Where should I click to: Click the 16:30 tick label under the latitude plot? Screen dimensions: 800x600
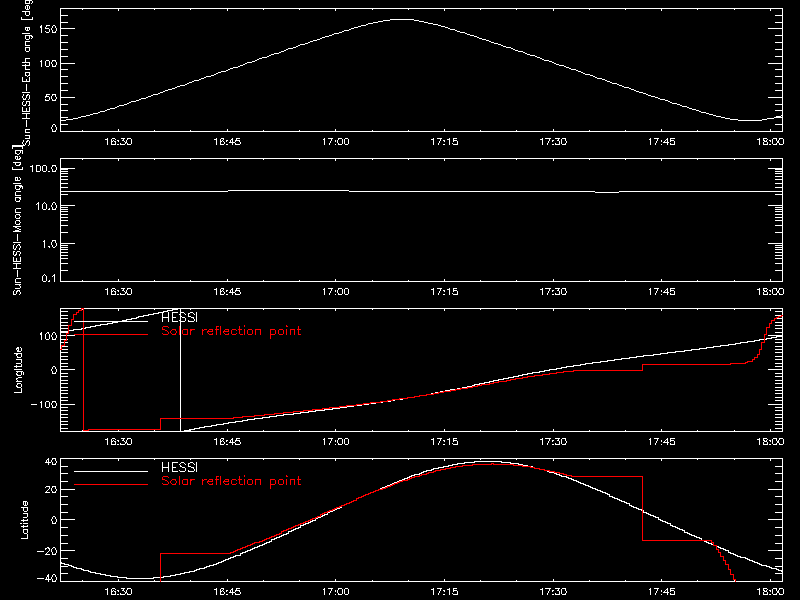tap(118, 592)
